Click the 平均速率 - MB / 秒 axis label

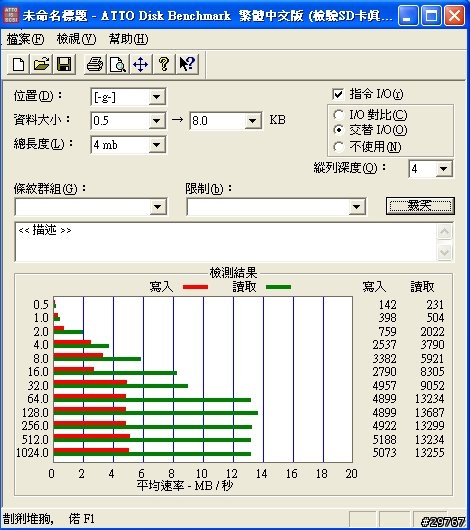(185, 486)
